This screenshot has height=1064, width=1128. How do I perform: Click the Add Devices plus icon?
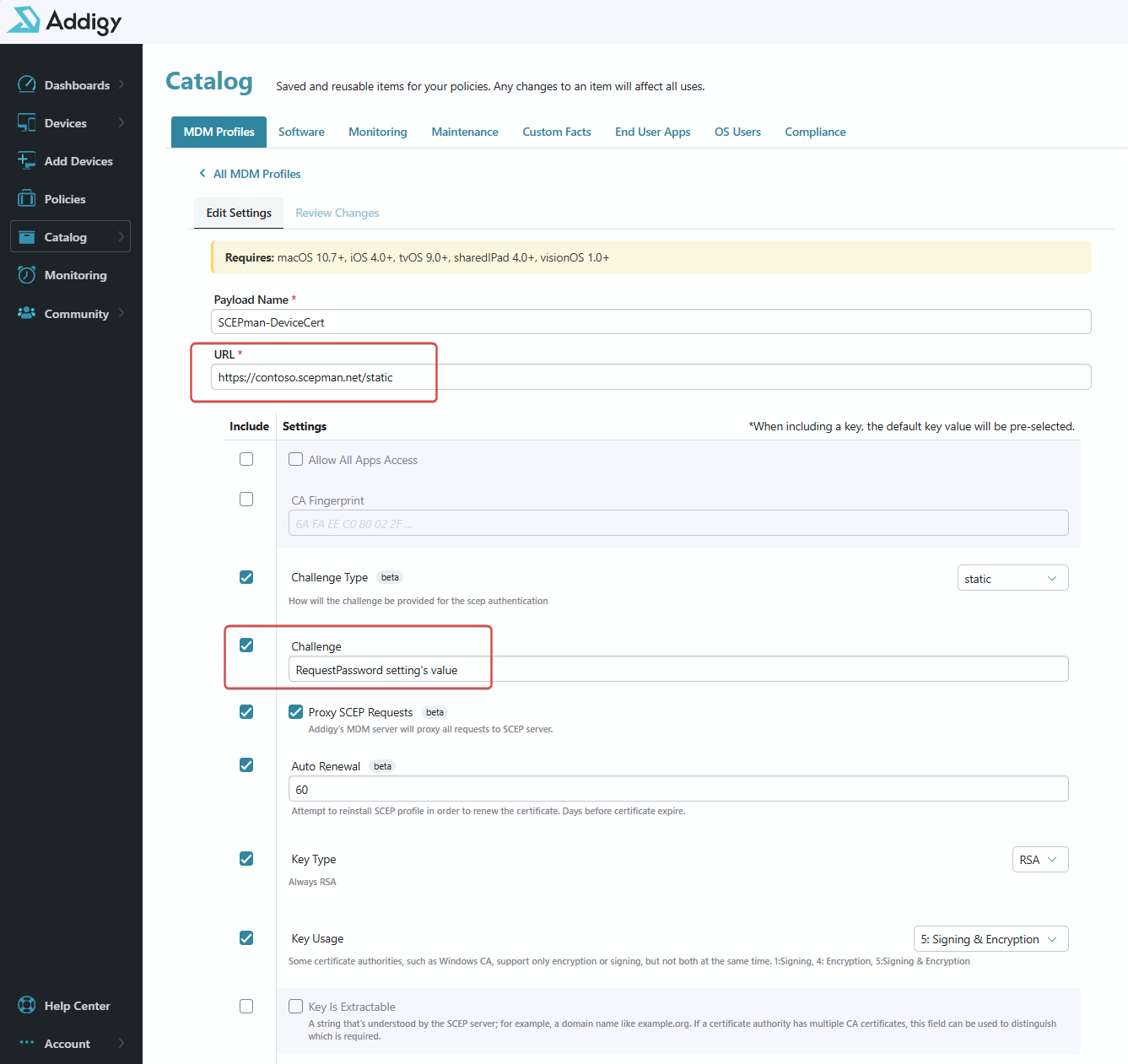27,160
